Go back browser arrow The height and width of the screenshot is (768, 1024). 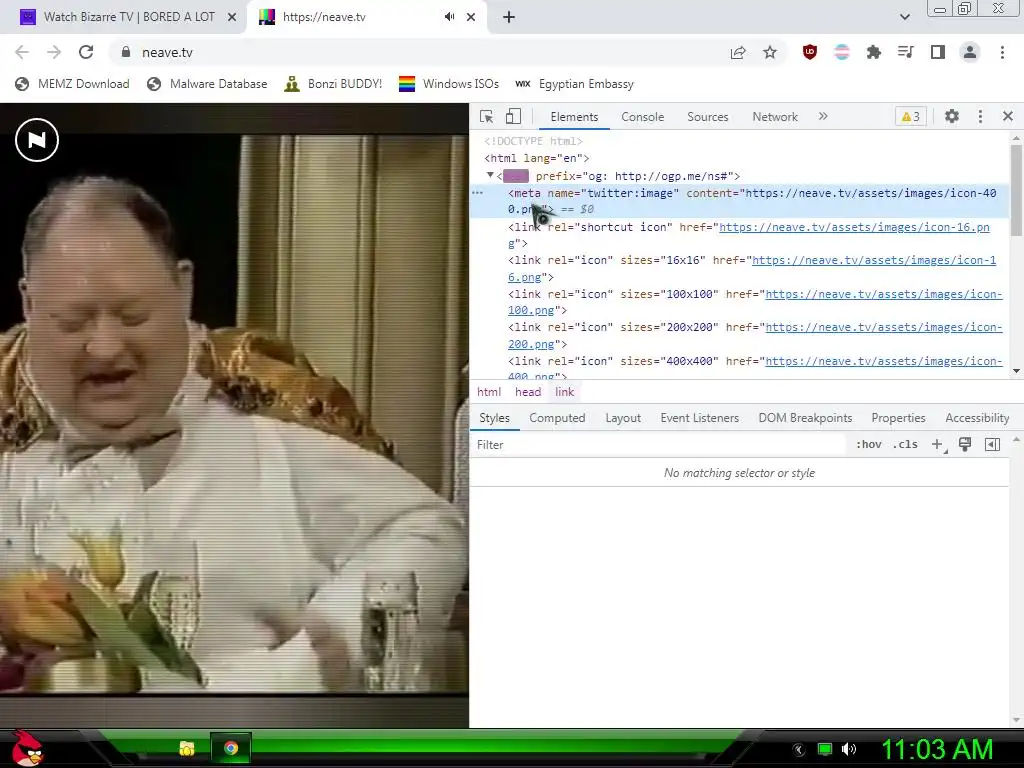click(22, 52)
